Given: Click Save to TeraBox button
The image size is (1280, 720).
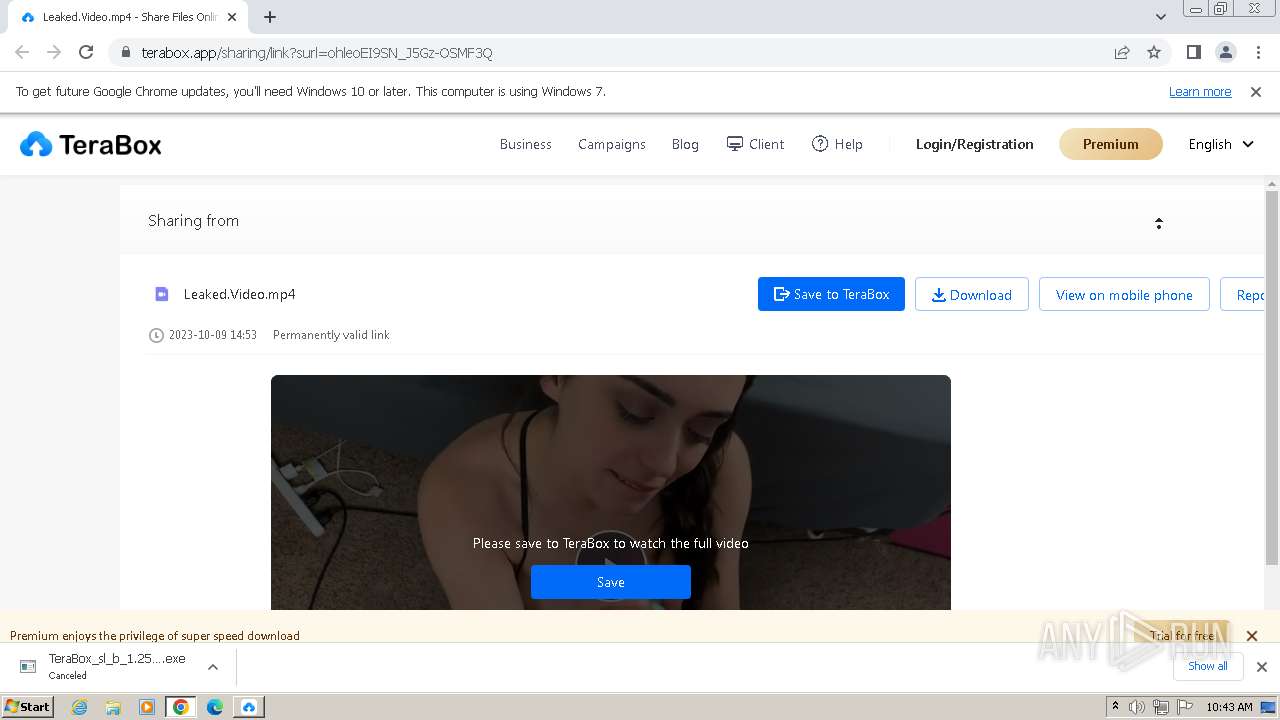Looking at the screenshot, I should 831,294.
